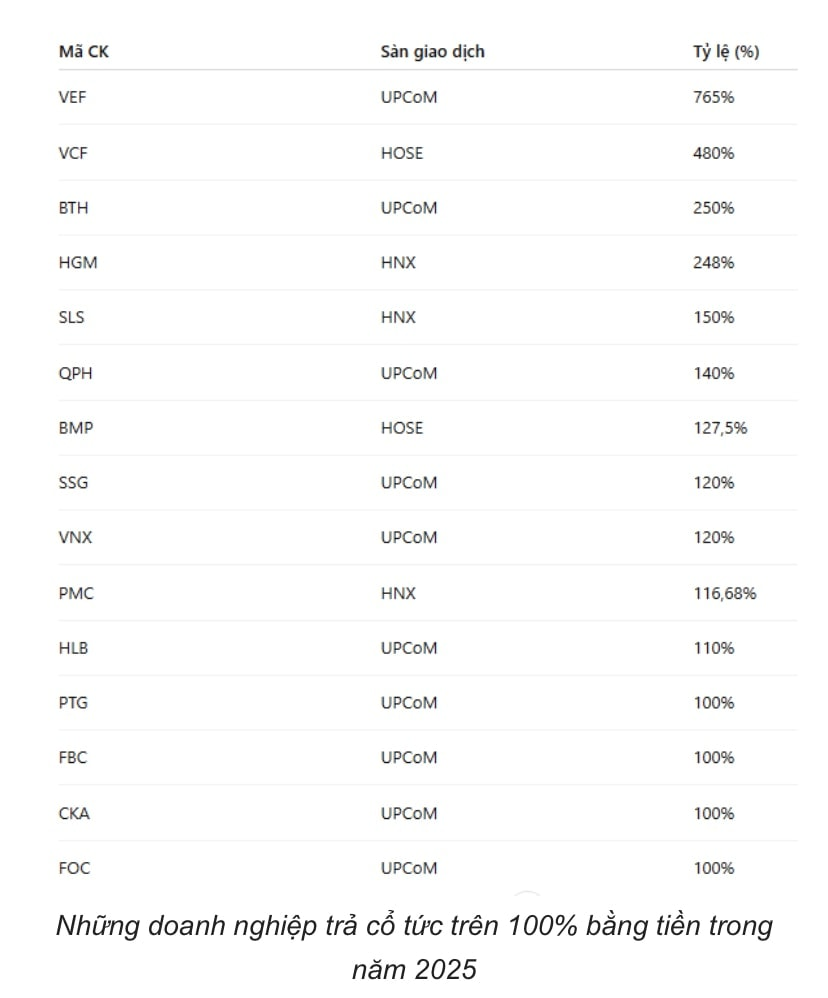Select the BMP stock code

click(76, 428)
